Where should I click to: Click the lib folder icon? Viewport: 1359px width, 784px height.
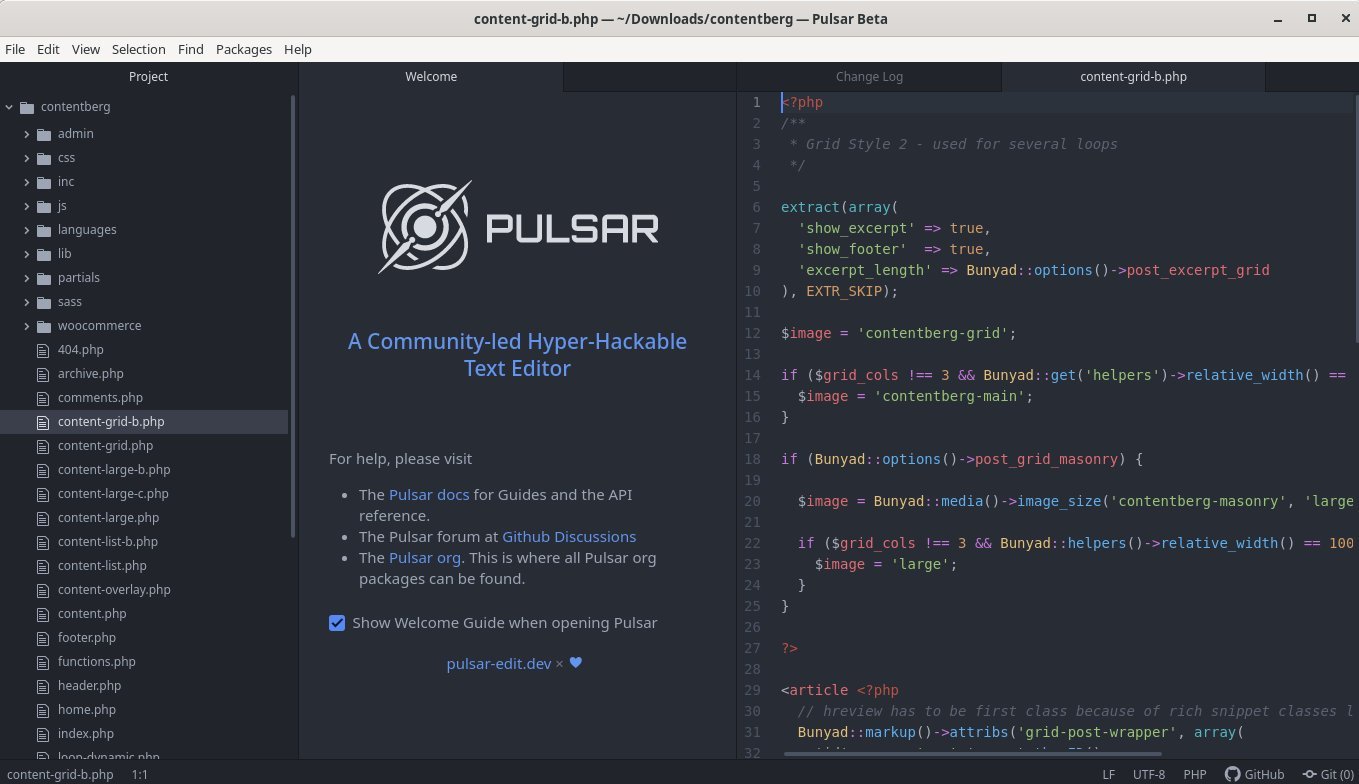coord(44,254)
